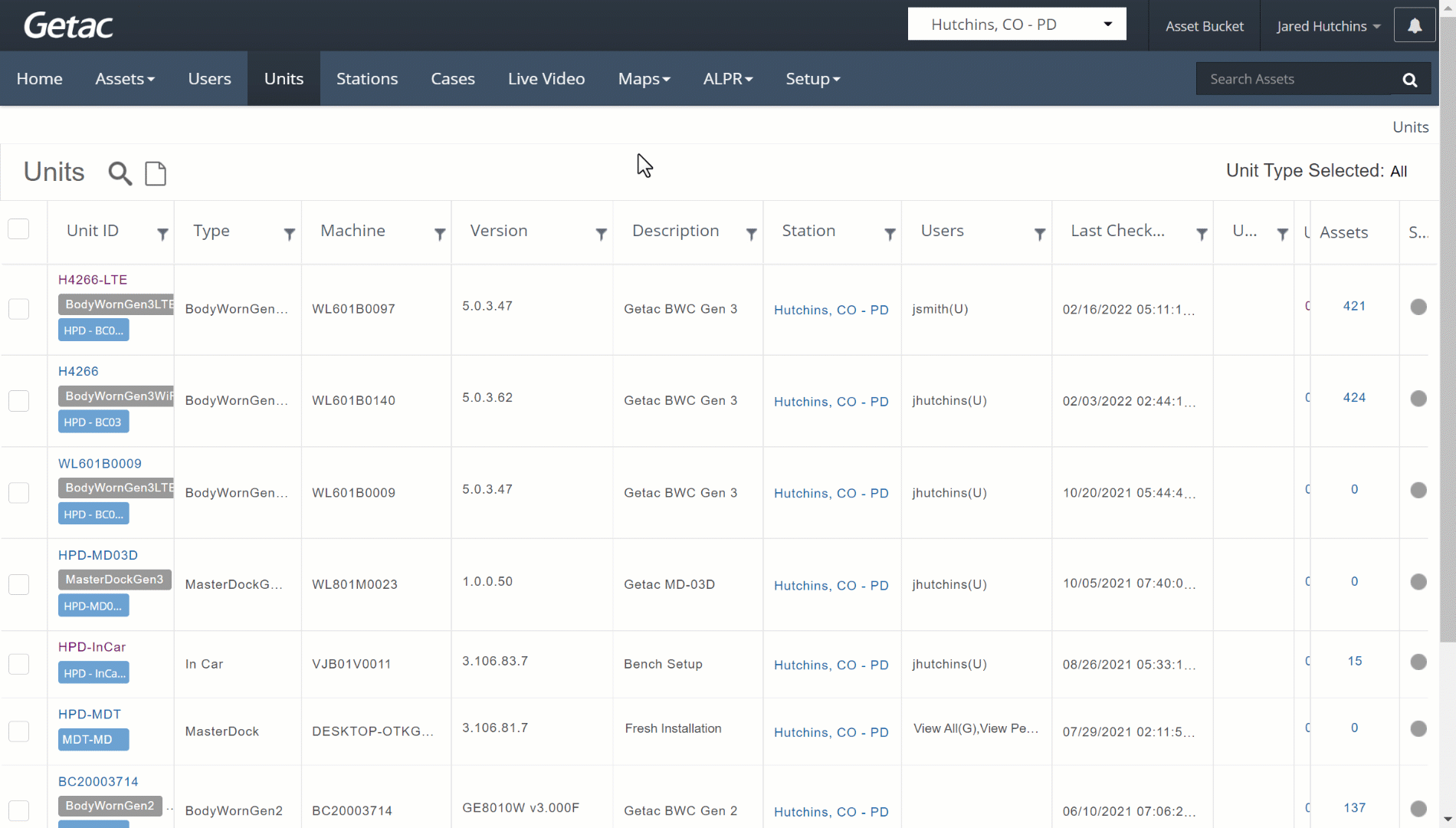1456x828 pixels.
Task: Click the export document icon next to Units
Action: tap(156, 173)
